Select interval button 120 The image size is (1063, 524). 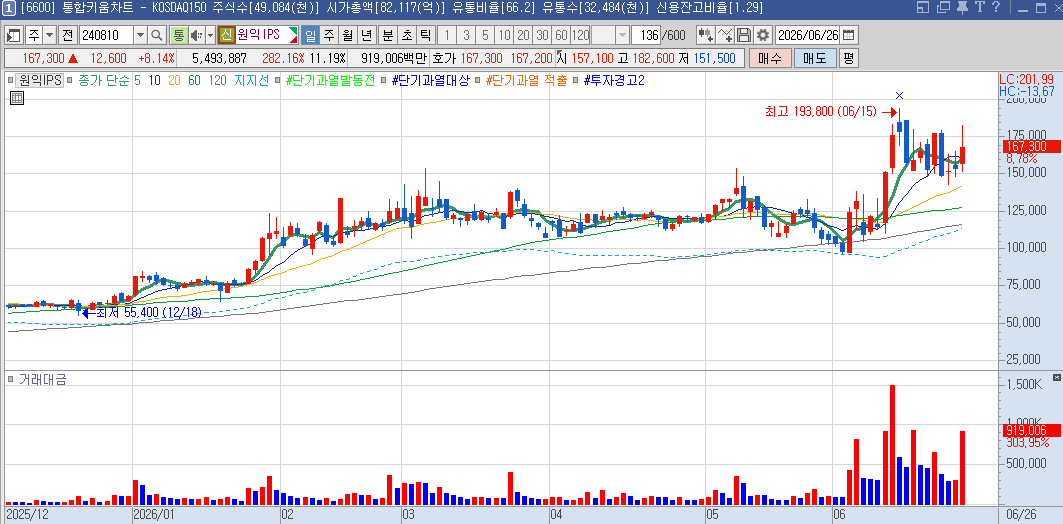click(x=580, y=35)
